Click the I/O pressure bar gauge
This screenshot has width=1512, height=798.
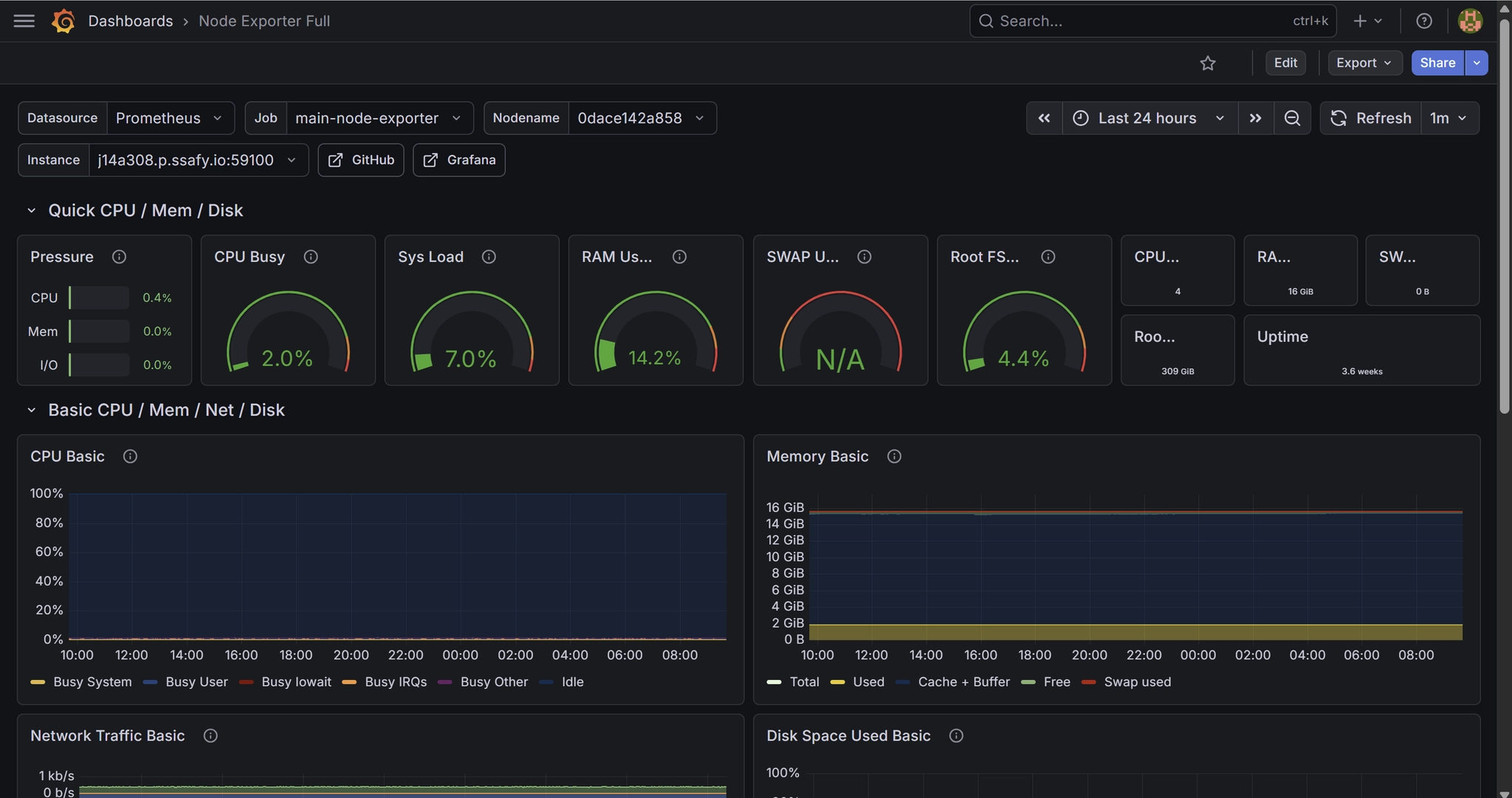click(x=100, y=365)
